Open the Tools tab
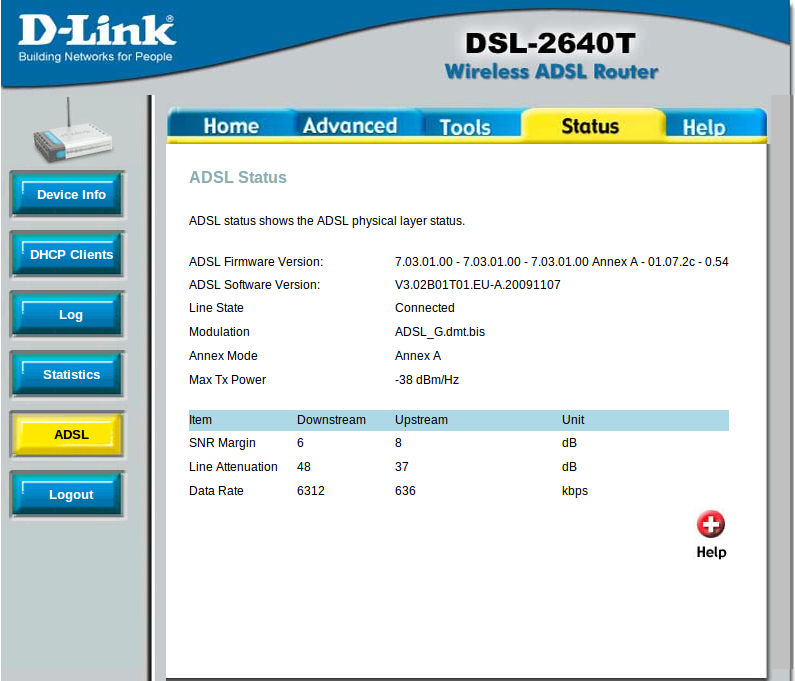The width and height of the screenshot is (795, 681). [x=465, y=126]
